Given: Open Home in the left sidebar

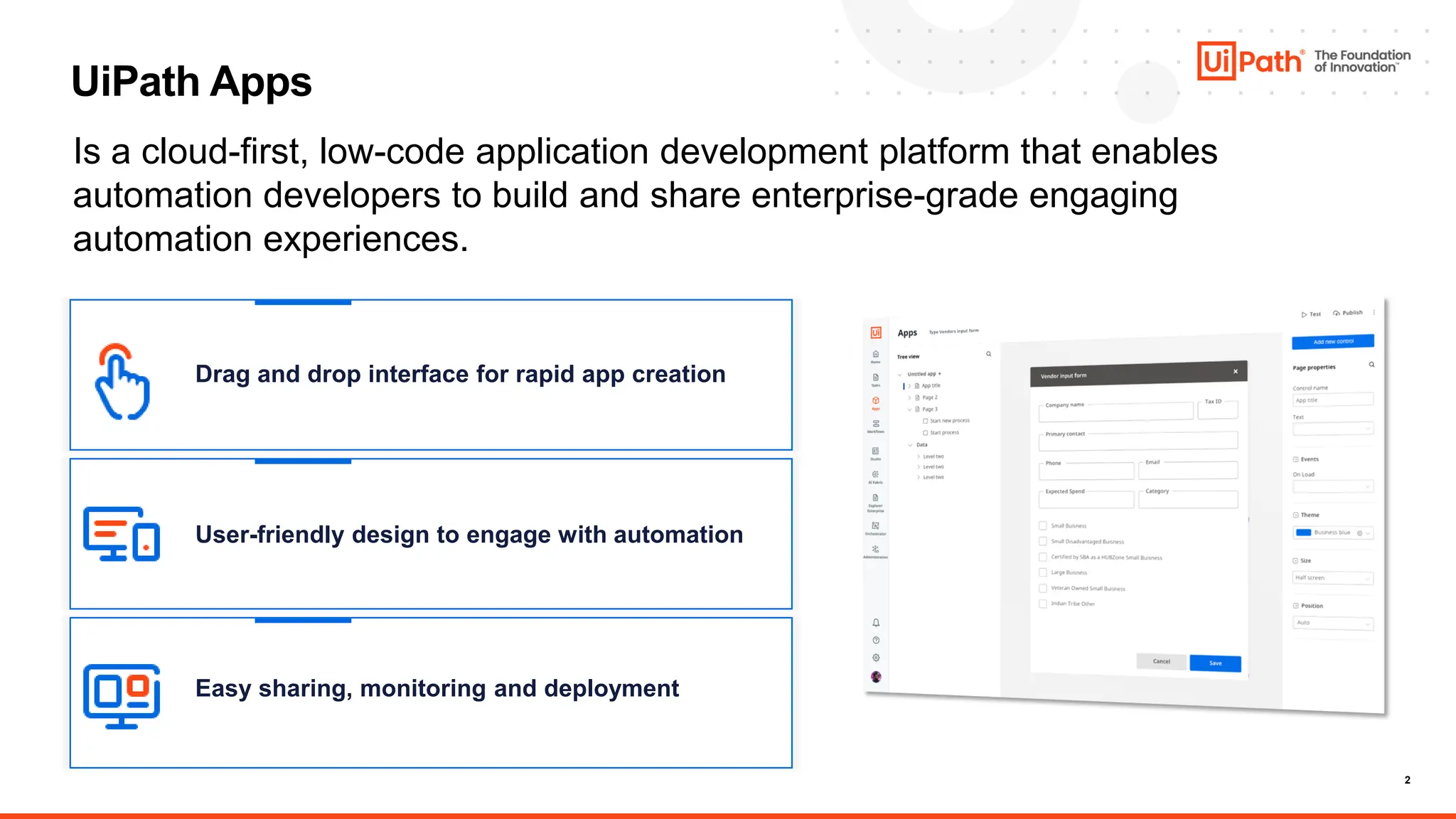Looking at the screenshot, I should click(875, 355).
